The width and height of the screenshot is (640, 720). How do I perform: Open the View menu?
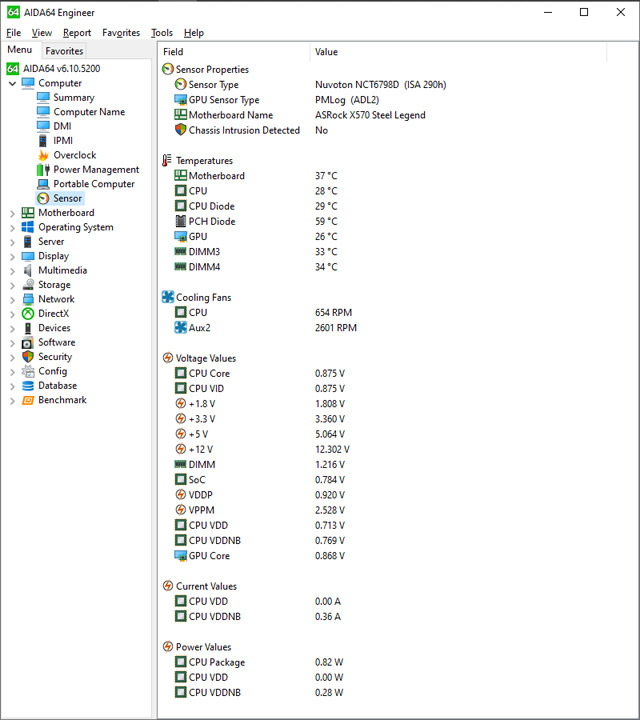coord(41,33)
